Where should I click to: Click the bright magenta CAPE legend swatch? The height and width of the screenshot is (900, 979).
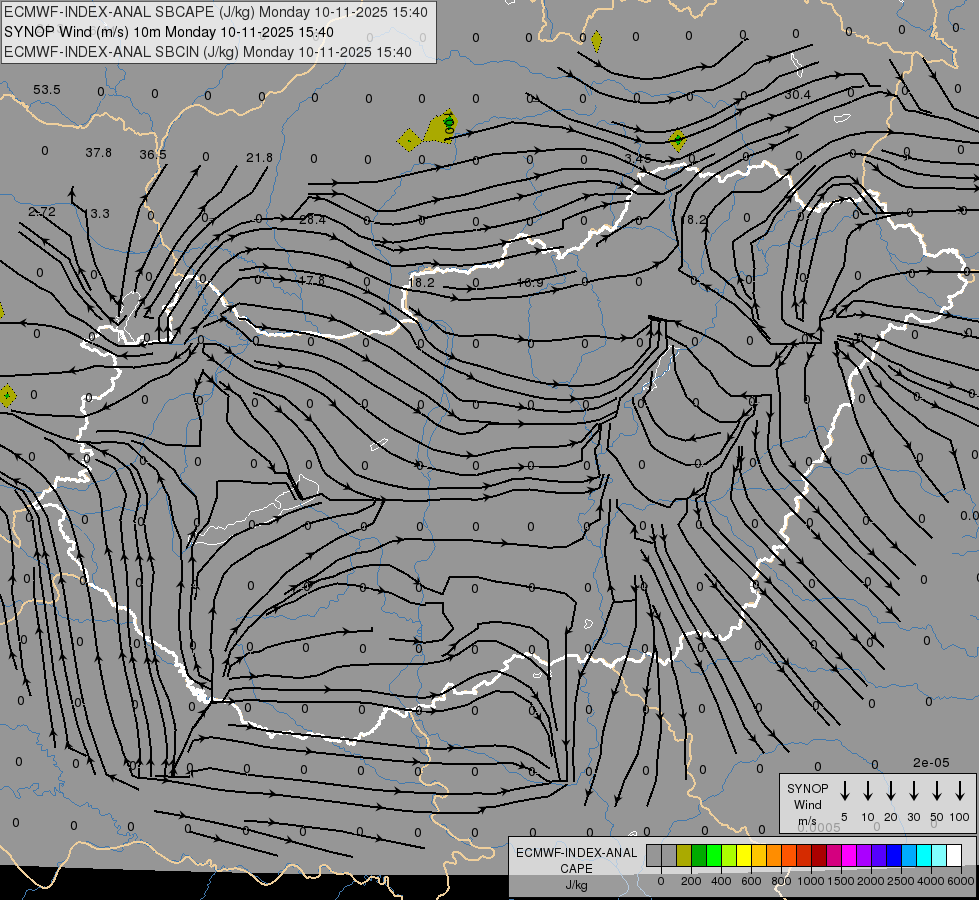pyautogui.click(x=849, y=856)
